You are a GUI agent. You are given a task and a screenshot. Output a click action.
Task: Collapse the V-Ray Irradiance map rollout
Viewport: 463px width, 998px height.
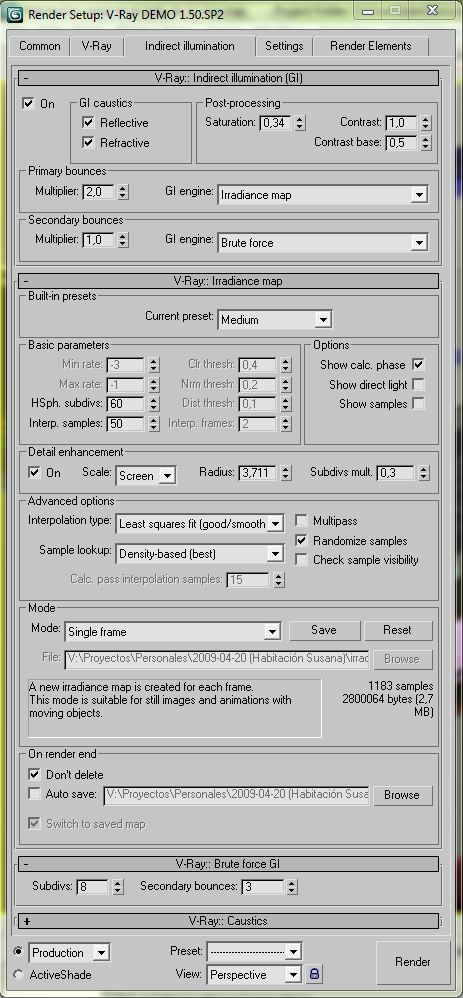click(x=229, y=281)
